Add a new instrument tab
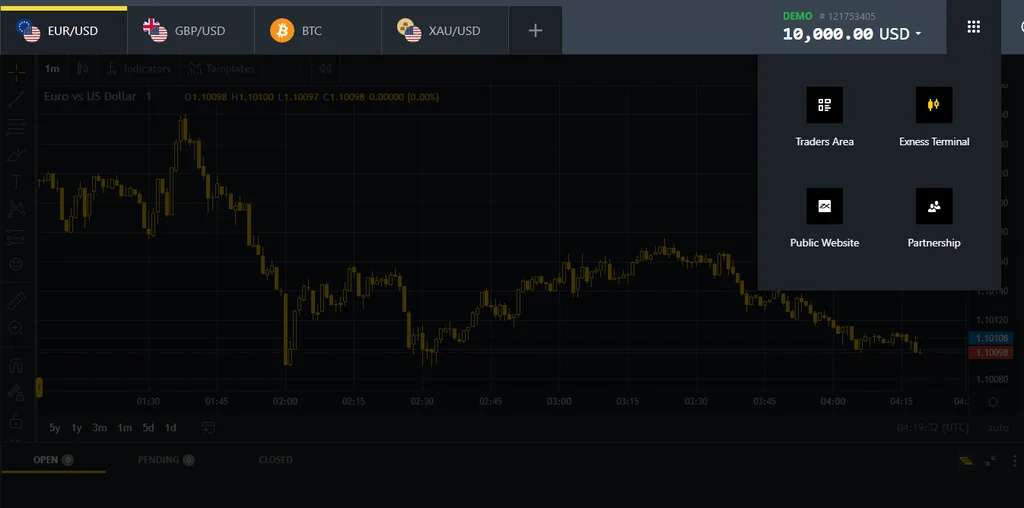The image size is (1024, 508). [x=535, y=31]
